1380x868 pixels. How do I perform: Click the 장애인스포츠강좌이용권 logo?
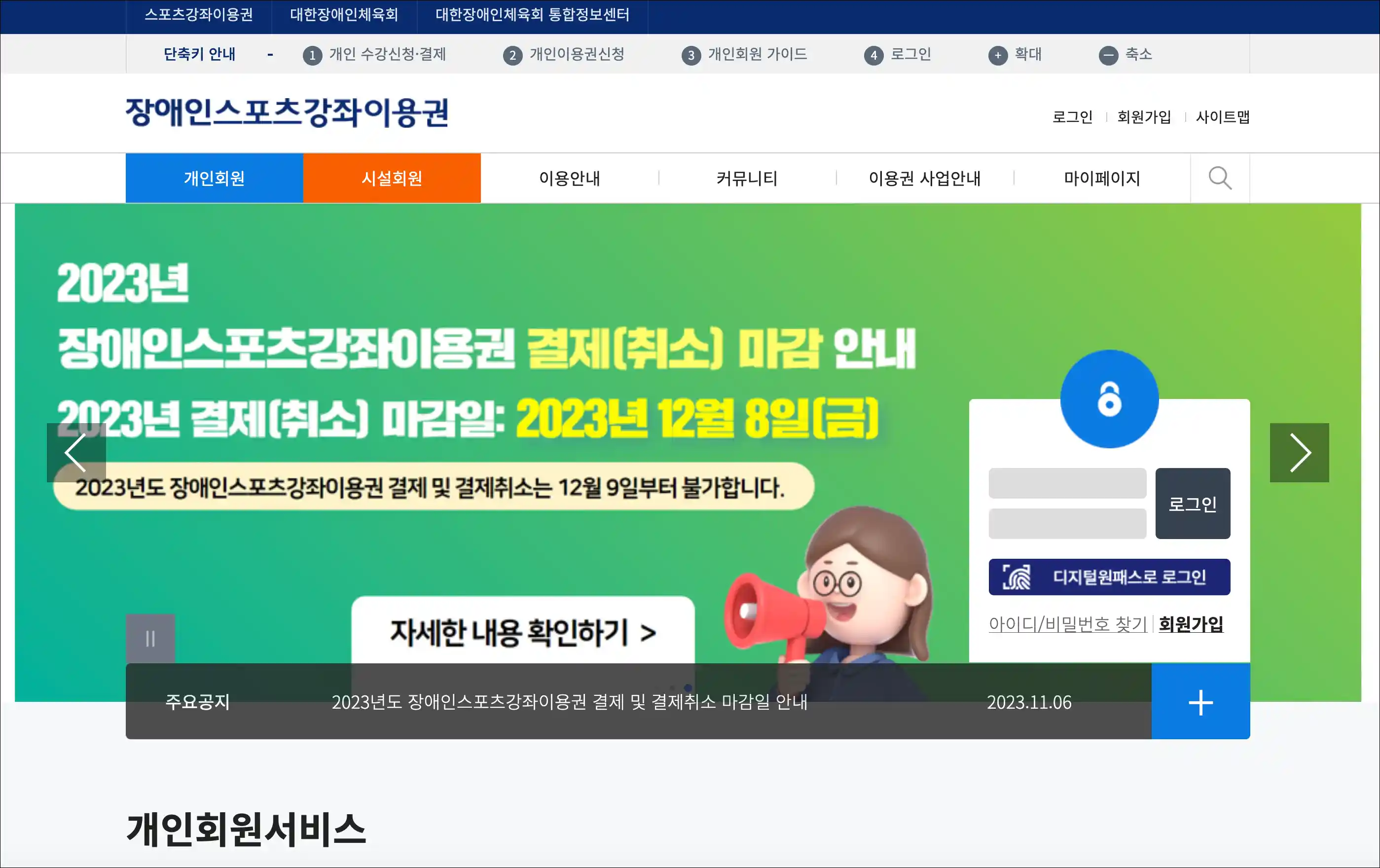287,112
